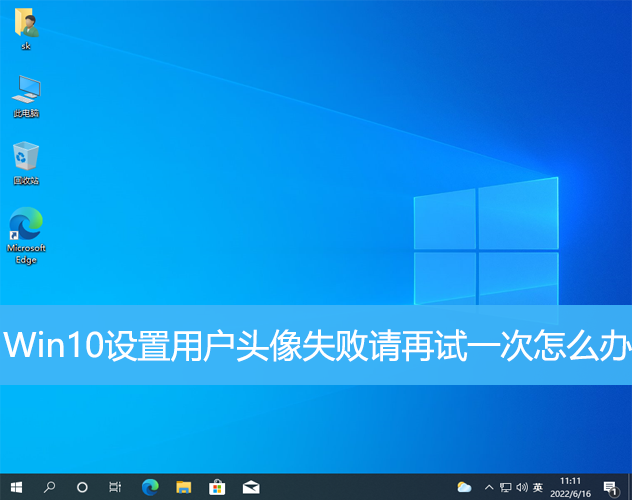Launch Microsoft Edge from desktop shortcut

(x=26, y=232)
